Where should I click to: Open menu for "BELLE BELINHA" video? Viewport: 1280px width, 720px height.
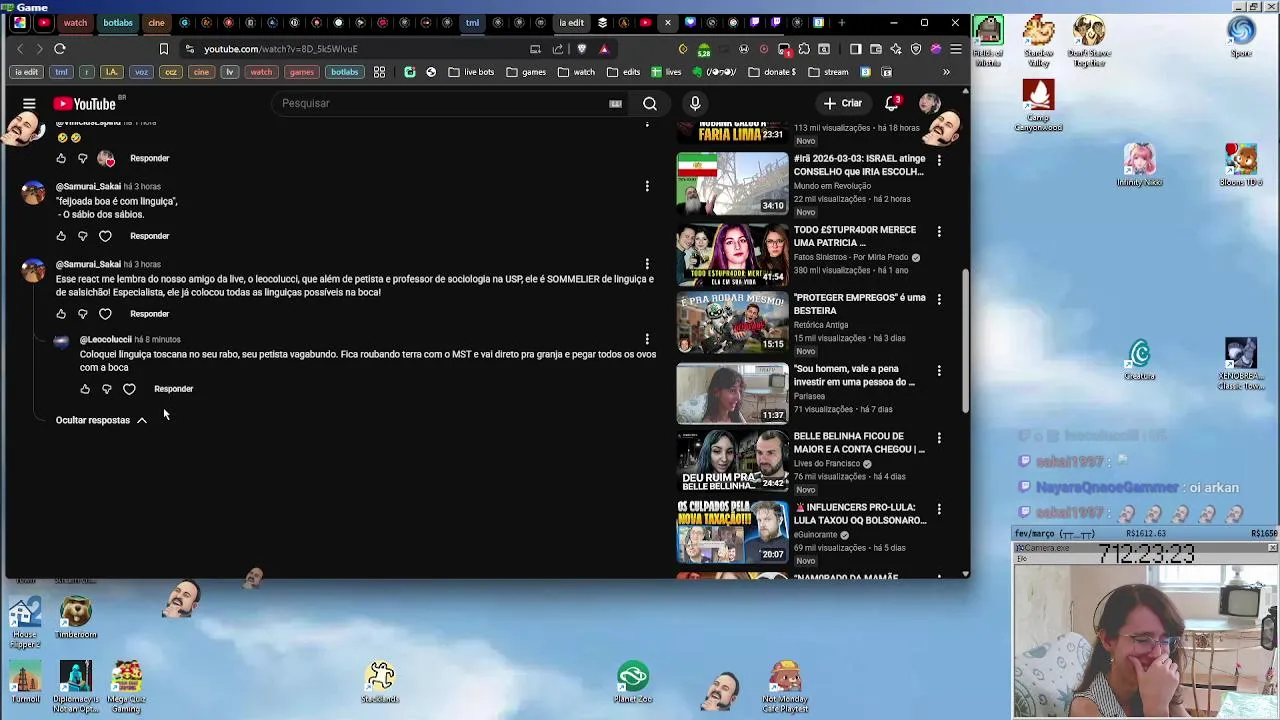[939, 438]
